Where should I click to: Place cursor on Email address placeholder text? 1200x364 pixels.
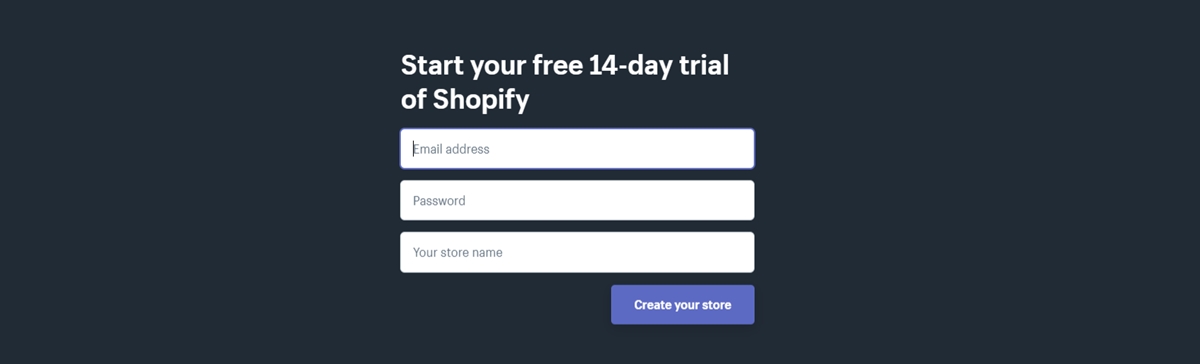452,149
